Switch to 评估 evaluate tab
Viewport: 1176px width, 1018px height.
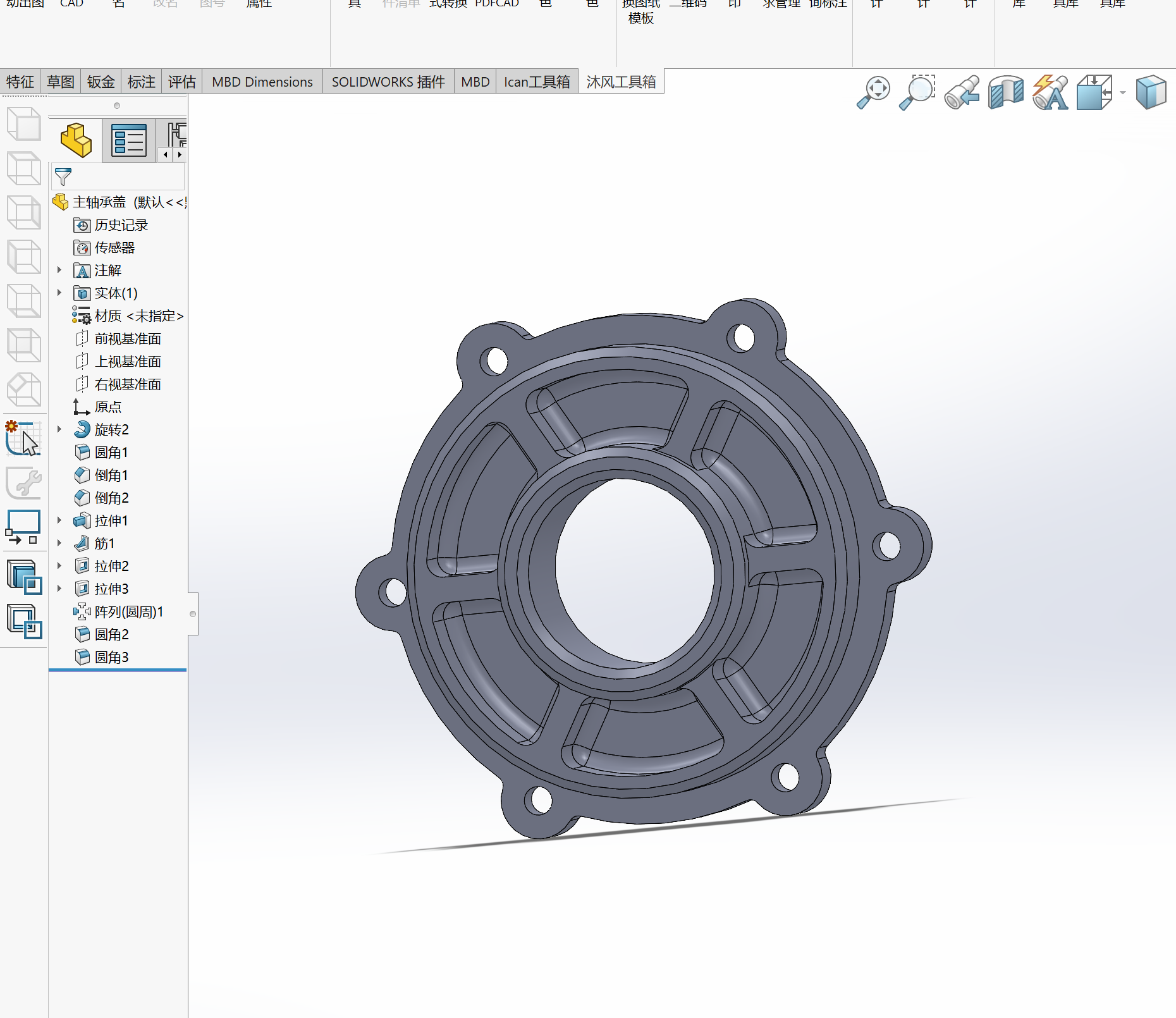pyautogui.click(x=182, y=82)
